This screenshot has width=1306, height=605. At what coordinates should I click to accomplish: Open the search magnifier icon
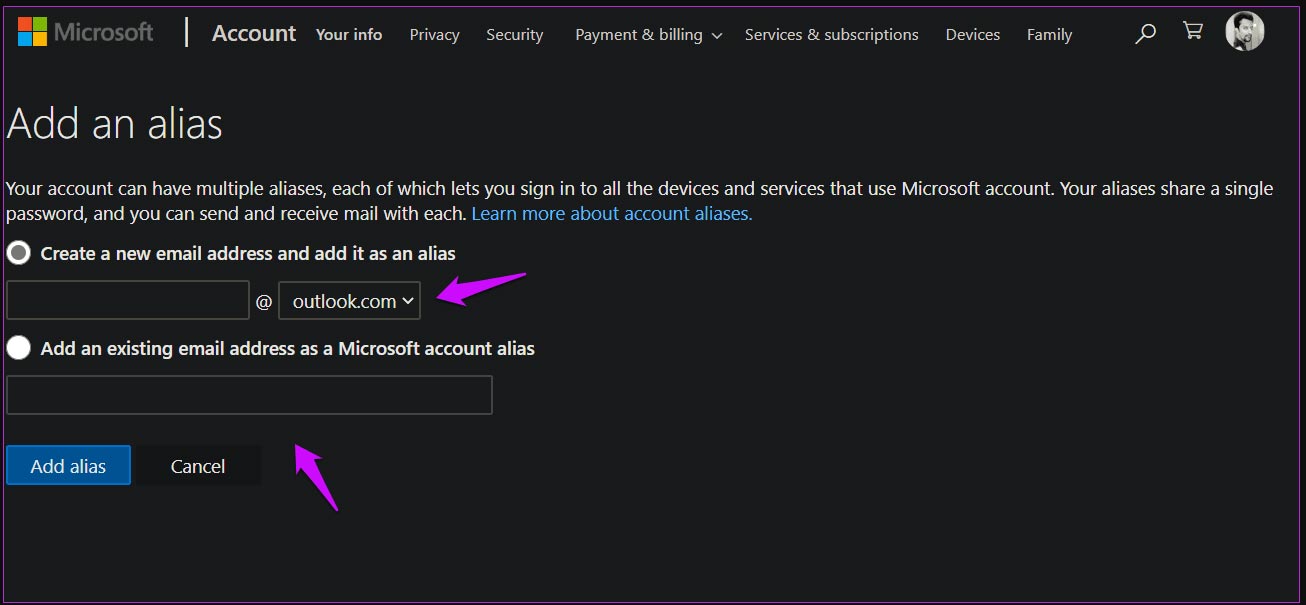[x=1146, y=34]
